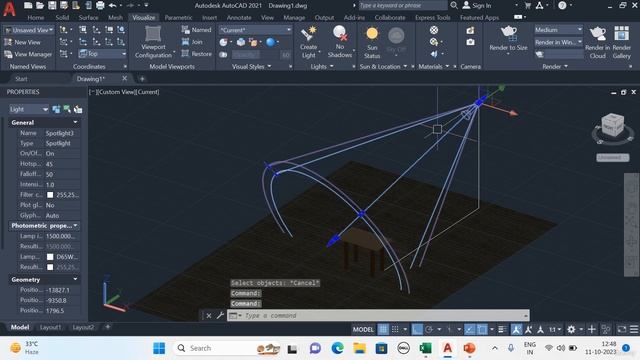The width and height of the screenshot is (640, 360).
Task: Click the Realistic sphere visual style icon
Action: (x=270, y=42)
